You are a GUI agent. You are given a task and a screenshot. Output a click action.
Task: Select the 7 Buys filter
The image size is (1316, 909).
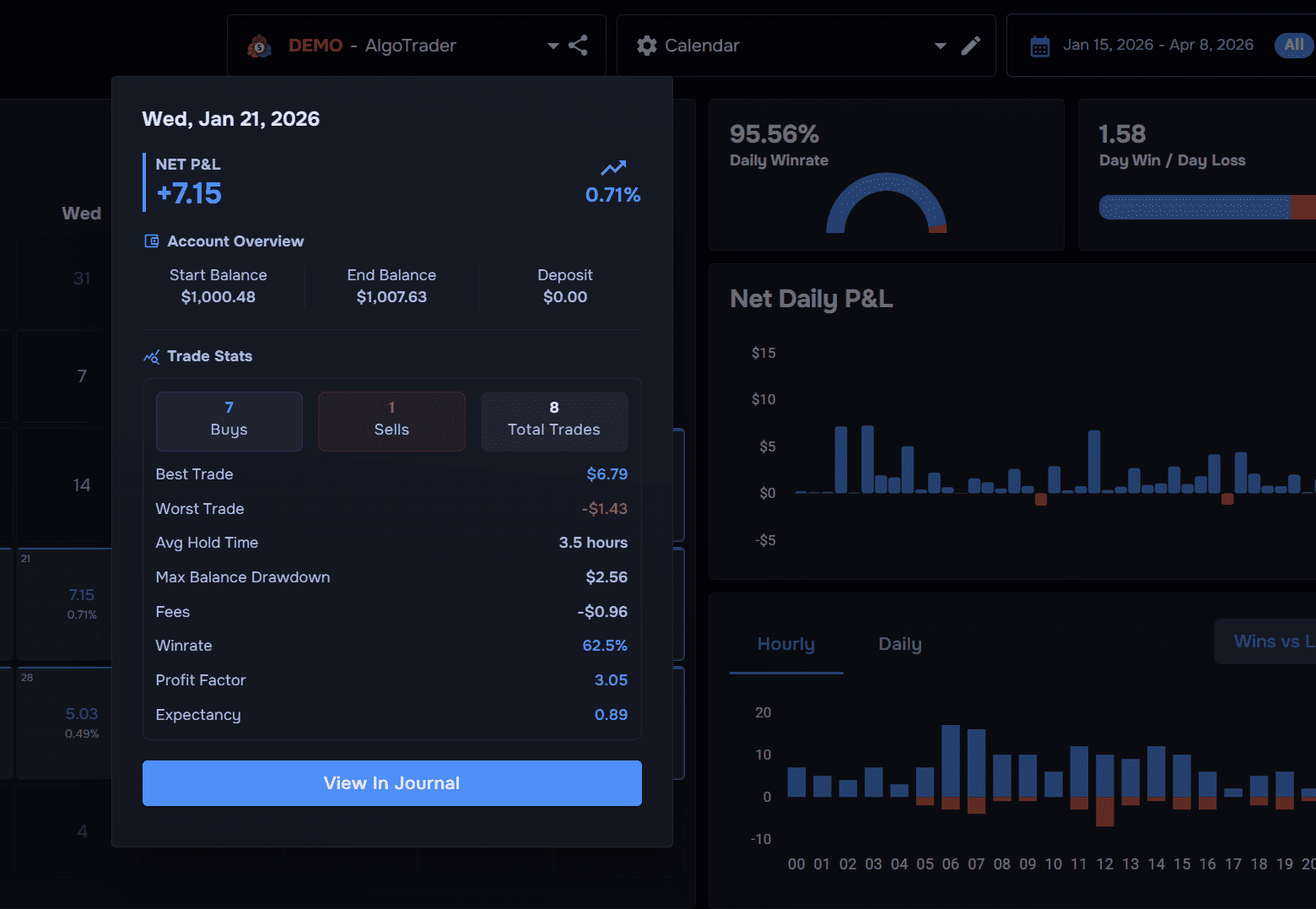coord(229,421)
